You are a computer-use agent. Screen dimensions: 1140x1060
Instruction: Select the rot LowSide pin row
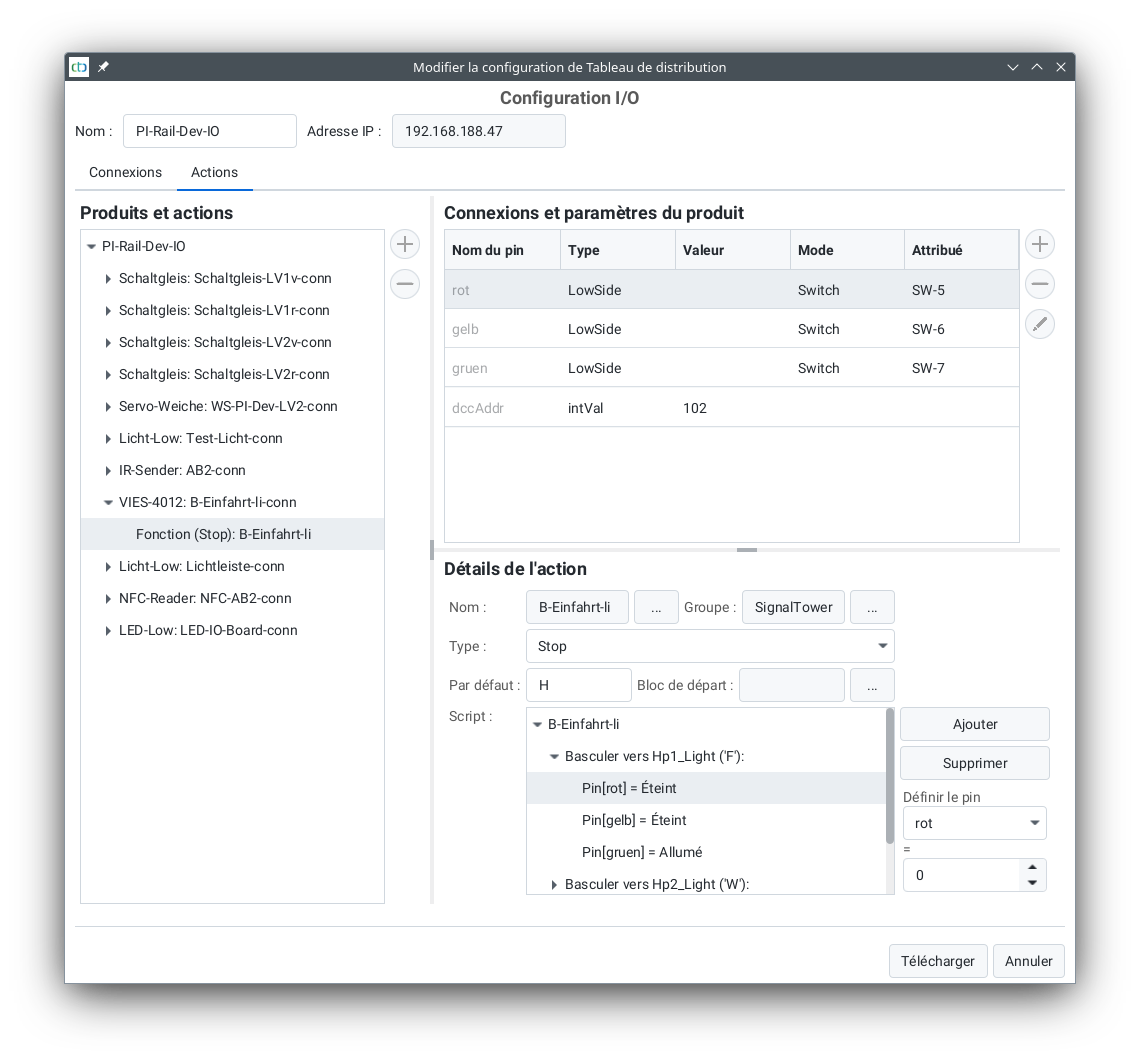click(600, 289)
